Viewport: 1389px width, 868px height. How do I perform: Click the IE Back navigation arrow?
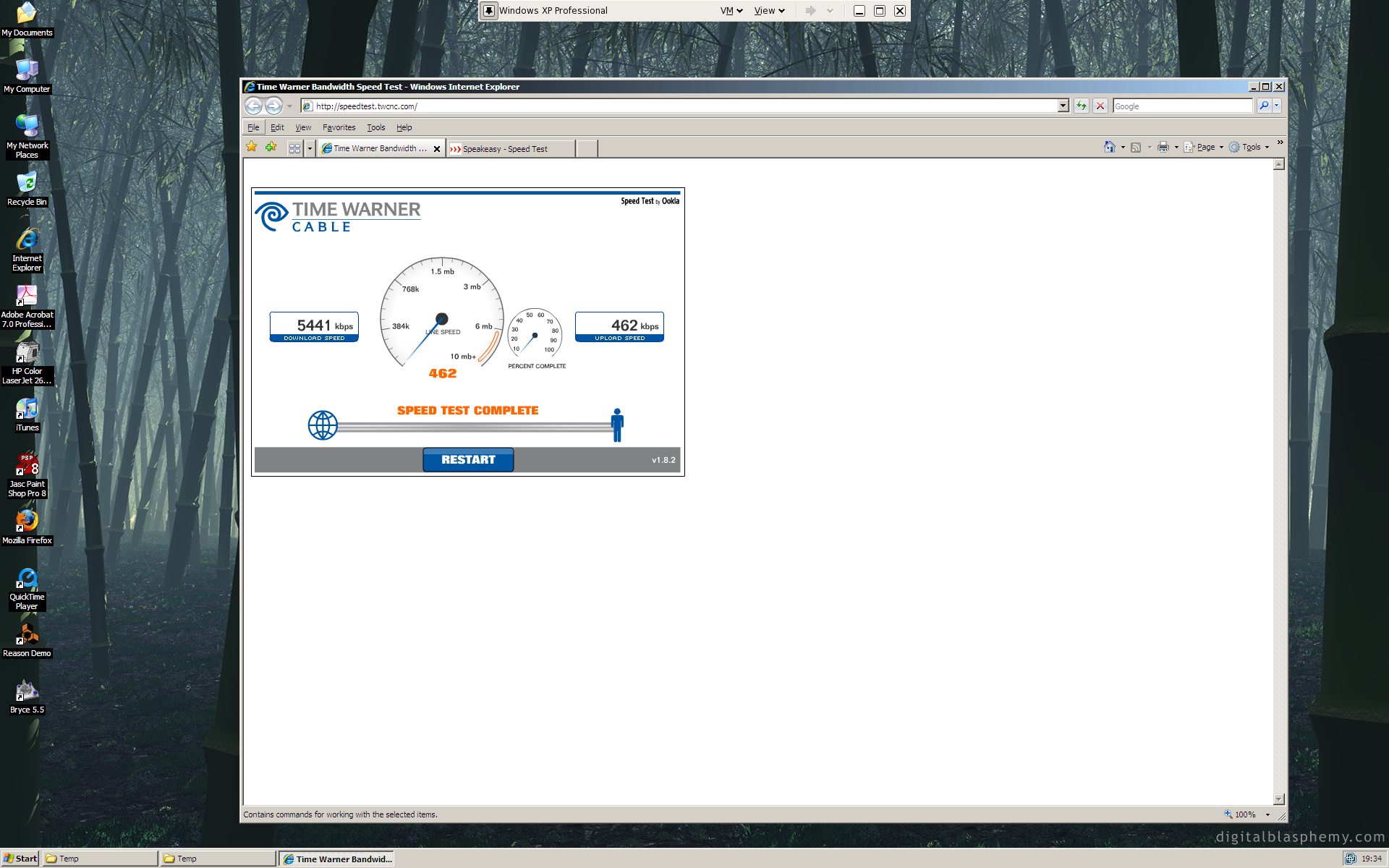point(253,106)
